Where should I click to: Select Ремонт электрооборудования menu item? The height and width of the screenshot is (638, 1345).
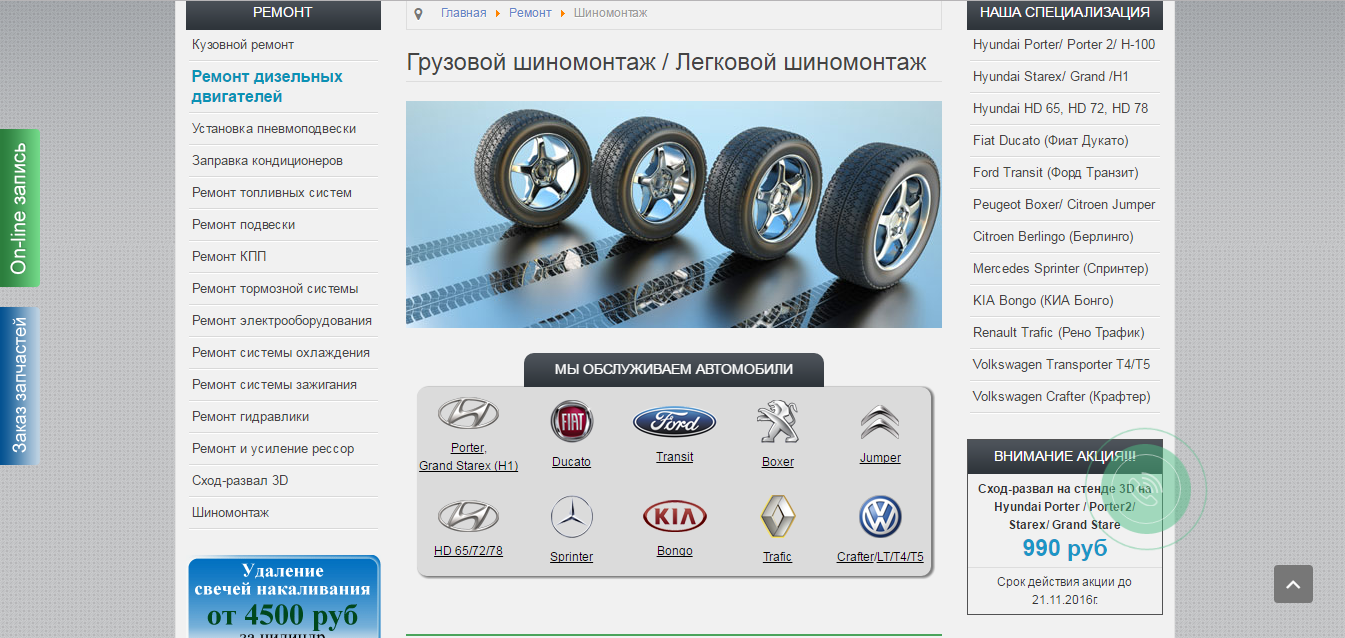(x=283, y=321)
